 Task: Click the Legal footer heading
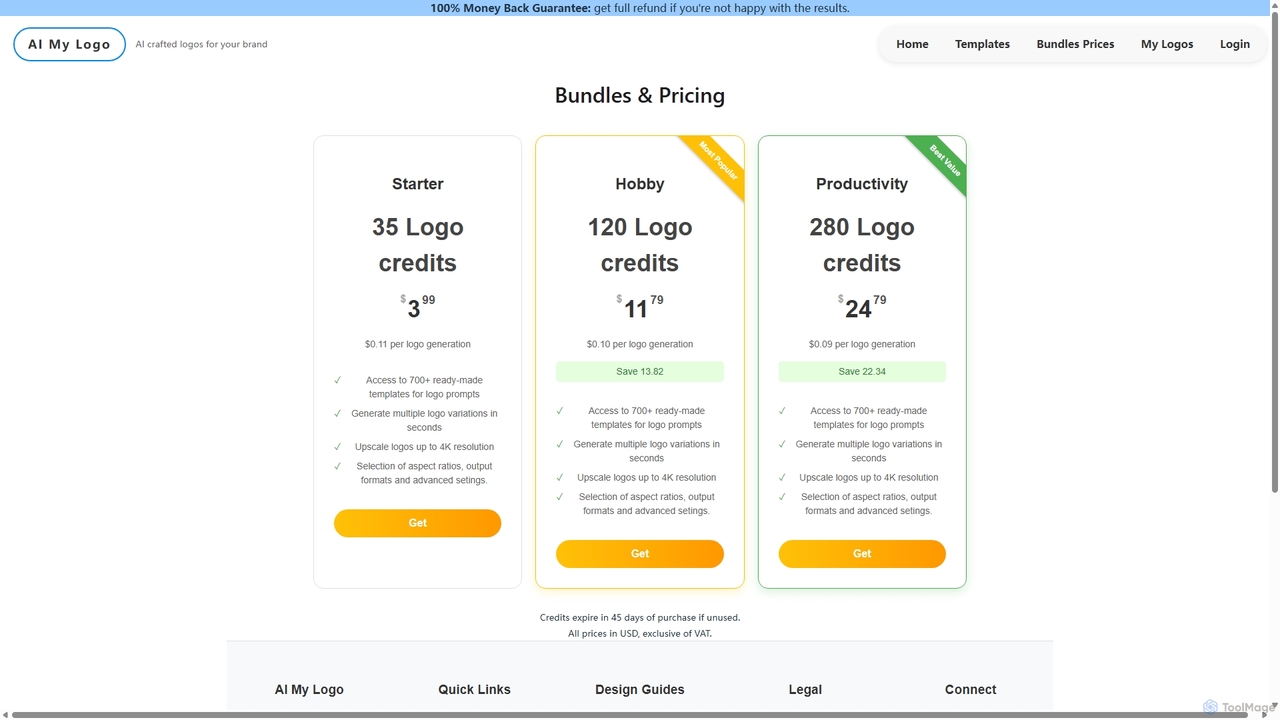point(805,690)
